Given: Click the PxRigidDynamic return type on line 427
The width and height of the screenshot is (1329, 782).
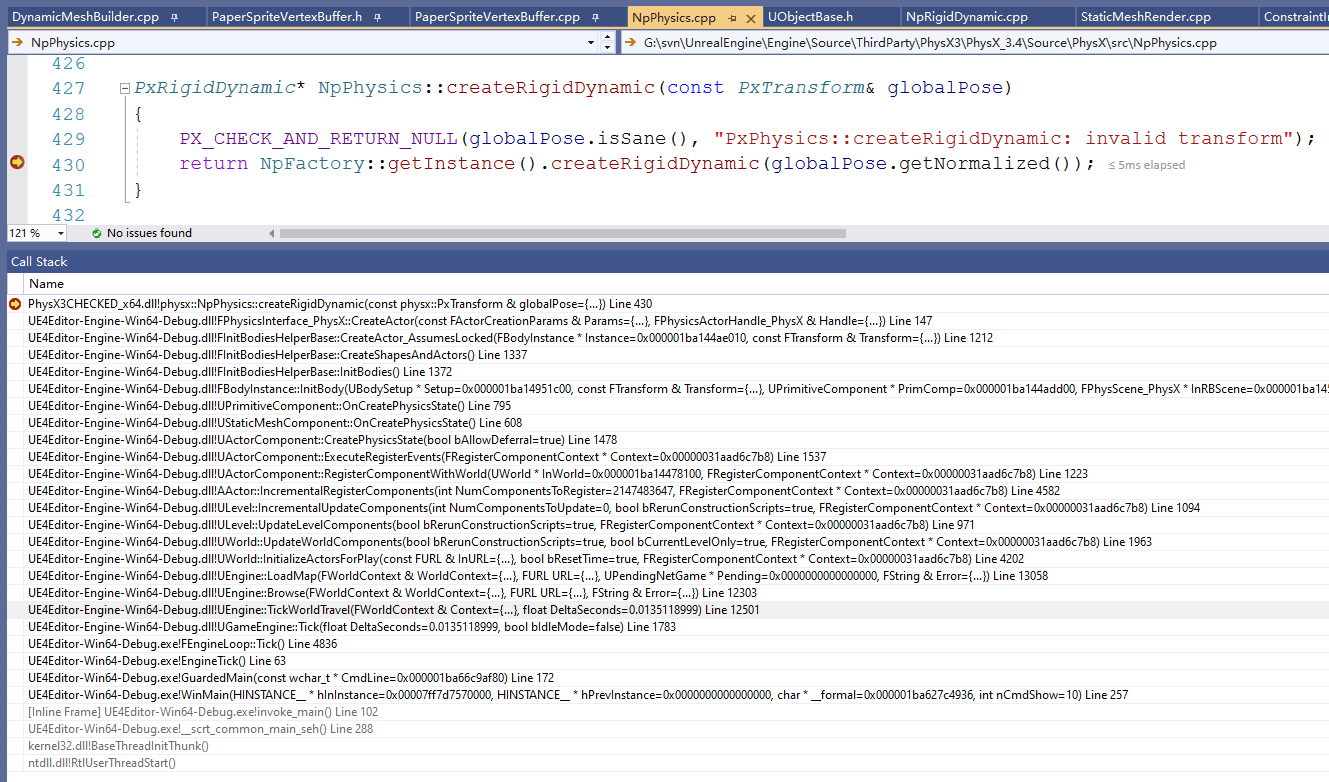Looking at the screenshot, I should (215, 88).
